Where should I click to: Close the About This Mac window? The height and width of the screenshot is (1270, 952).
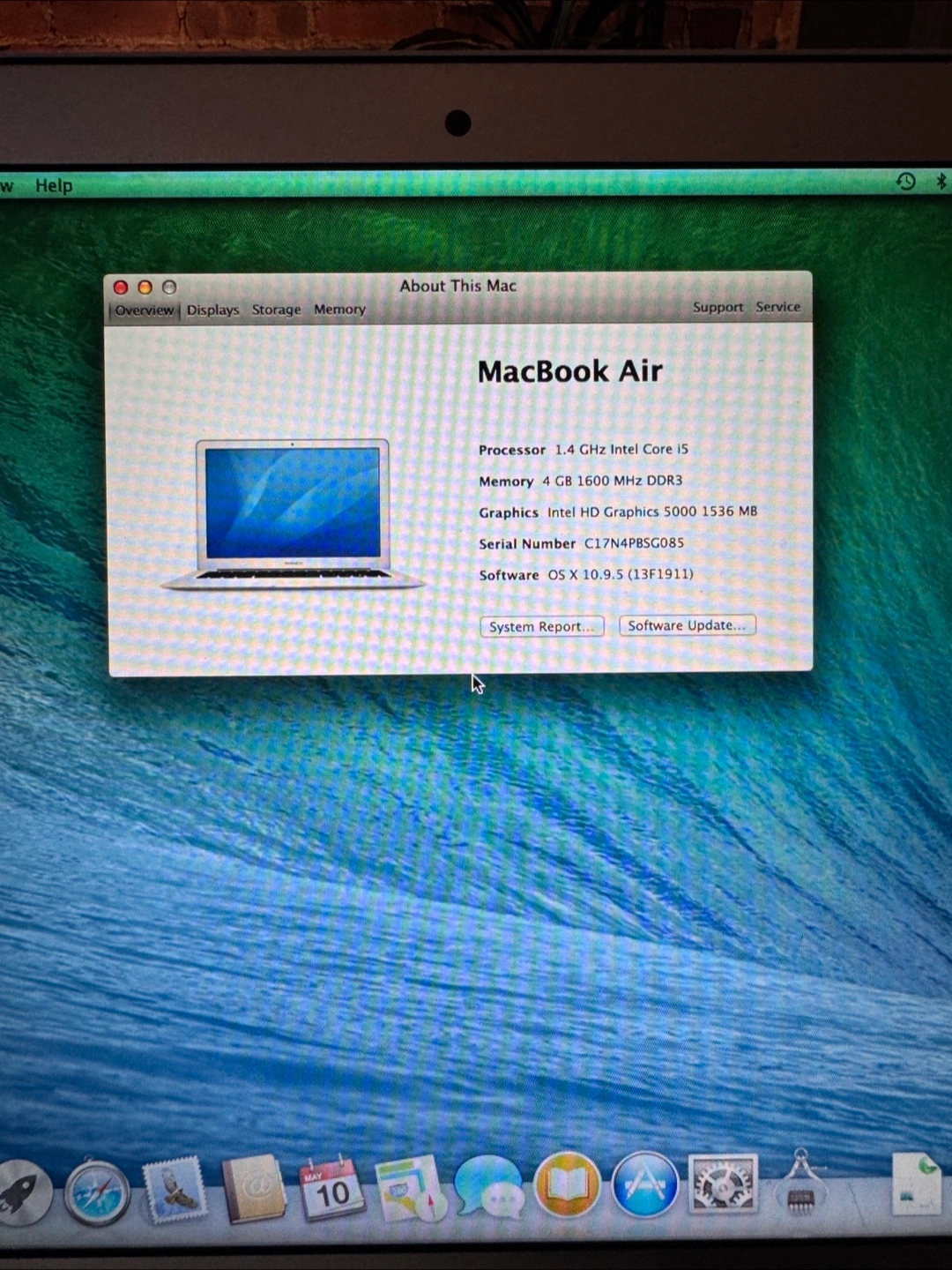121,288
